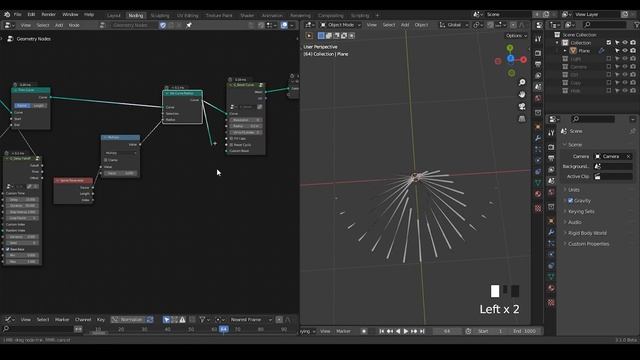This screenshot has width=640, height=360.
Task: Toggle camera view icon in viewport
Action: (522, 107)
